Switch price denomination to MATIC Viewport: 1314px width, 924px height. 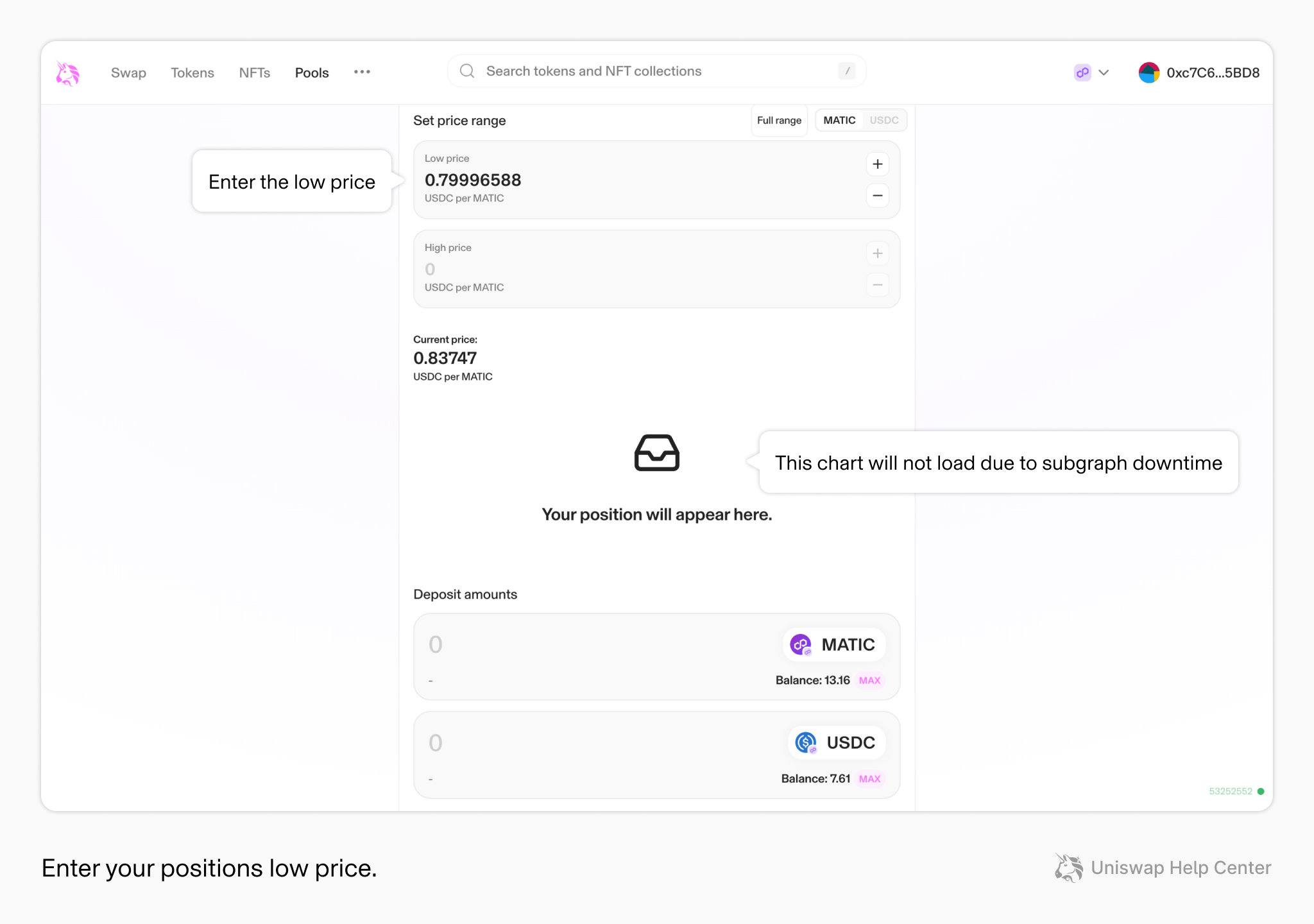pyautogui.click(x=839, y=121)
